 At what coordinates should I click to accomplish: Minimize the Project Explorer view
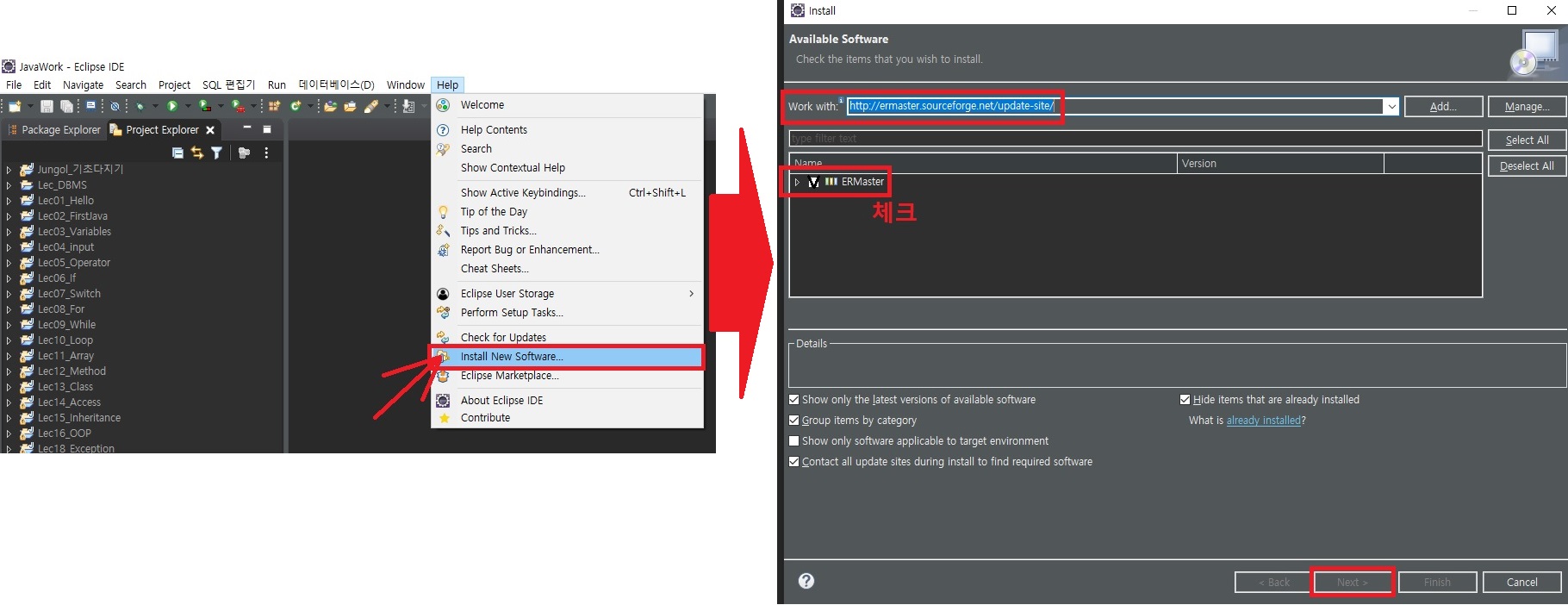point(247,128)
